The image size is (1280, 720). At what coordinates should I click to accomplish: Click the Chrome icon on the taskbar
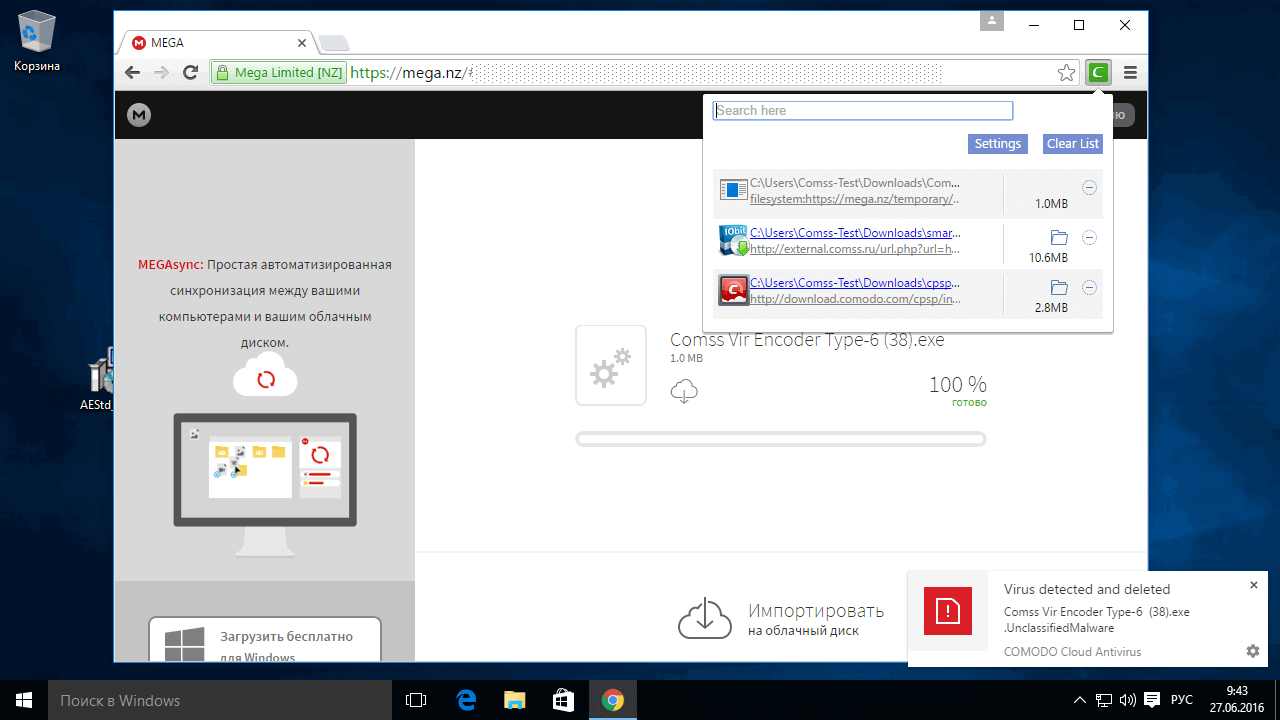coord(613,700)
